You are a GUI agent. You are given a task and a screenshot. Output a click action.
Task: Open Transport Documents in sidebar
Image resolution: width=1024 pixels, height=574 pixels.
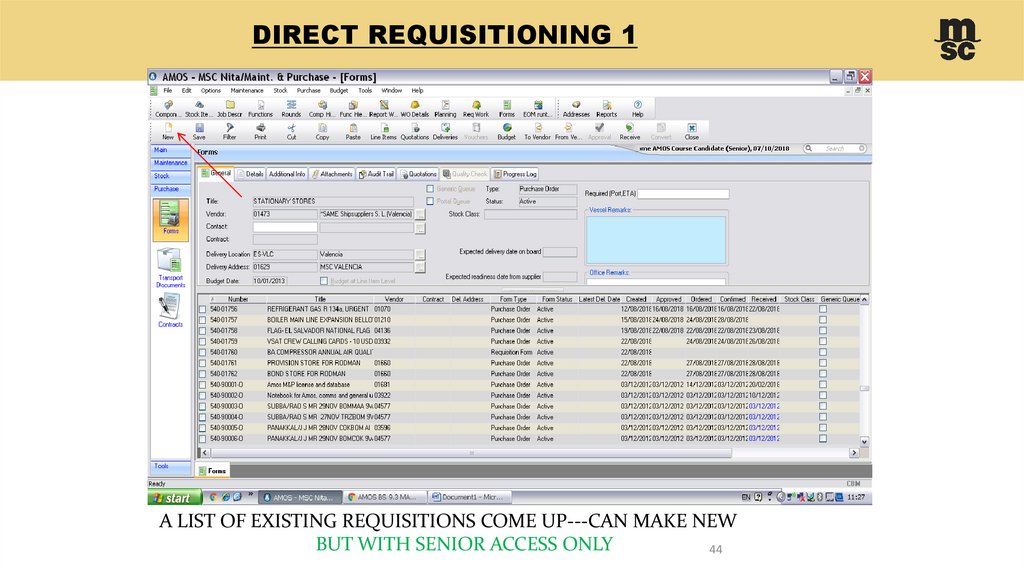[x=170, y=268]
